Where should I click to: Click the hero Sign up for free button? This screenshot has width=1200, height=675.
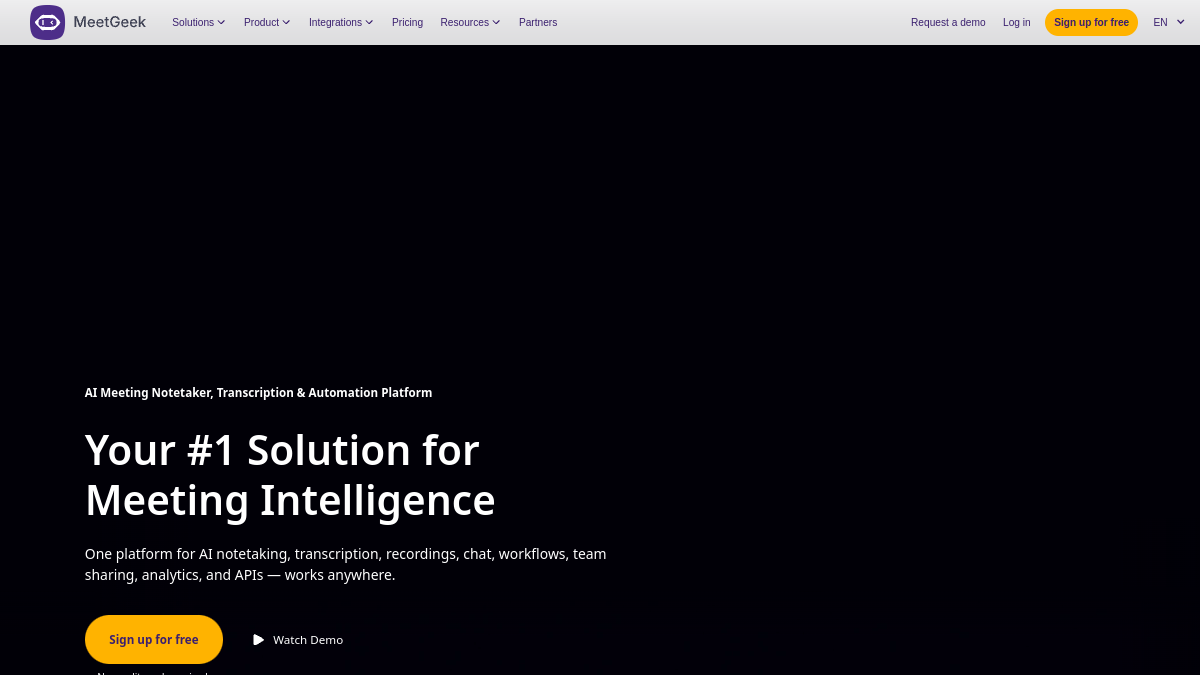pos(154,640)
